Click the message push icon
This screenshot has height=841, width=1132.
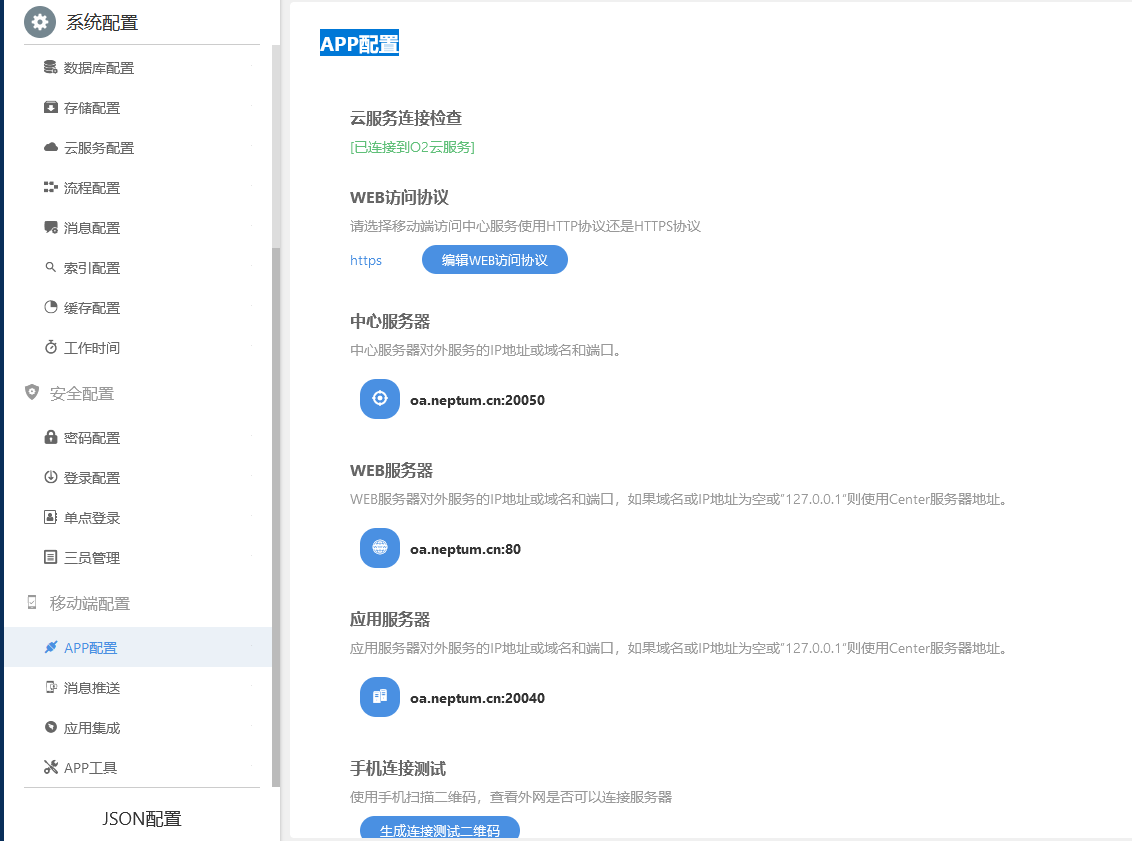(51, 687)
